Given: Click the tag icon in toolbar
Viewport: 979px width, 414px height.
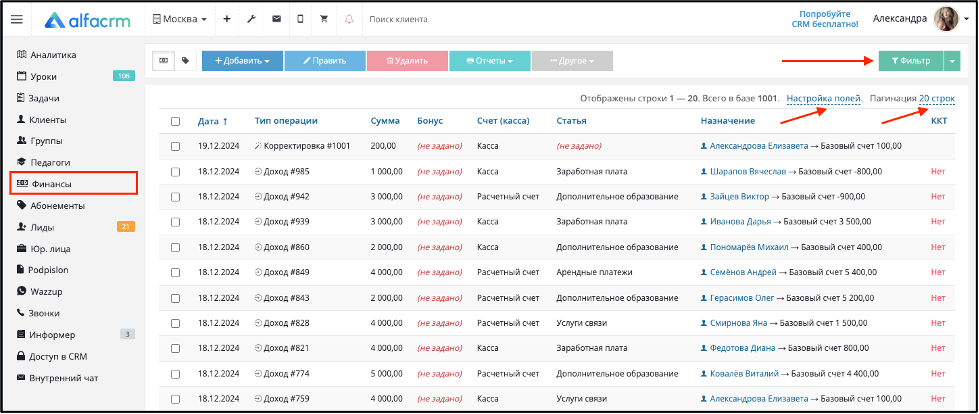Looking at the screenshot, I should pos(185,61).
